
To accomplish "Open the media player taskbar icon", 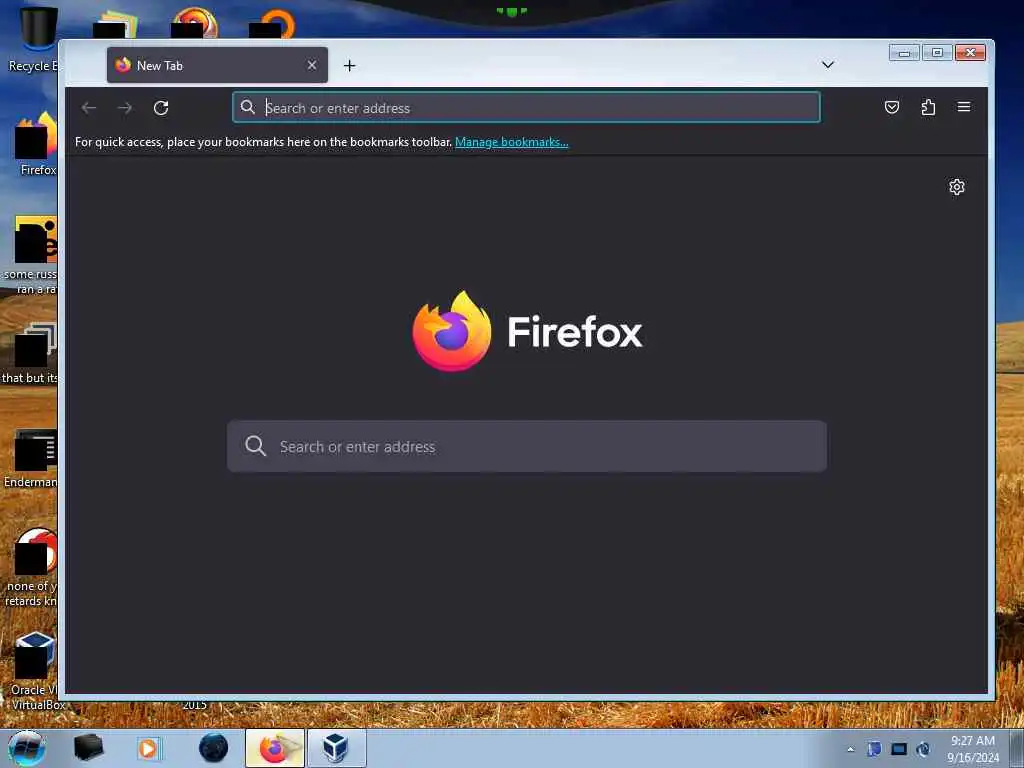I will 148,748.
